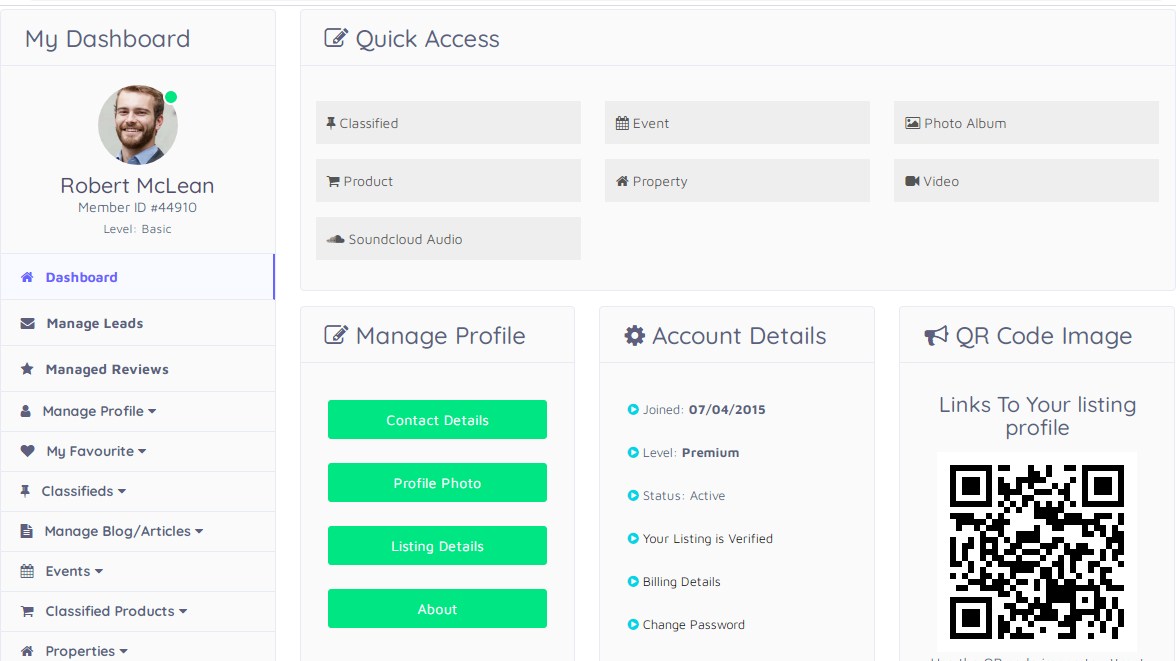1176x661 pixels.
Task: Open the Contact Details button
Action: coord(437,419)
